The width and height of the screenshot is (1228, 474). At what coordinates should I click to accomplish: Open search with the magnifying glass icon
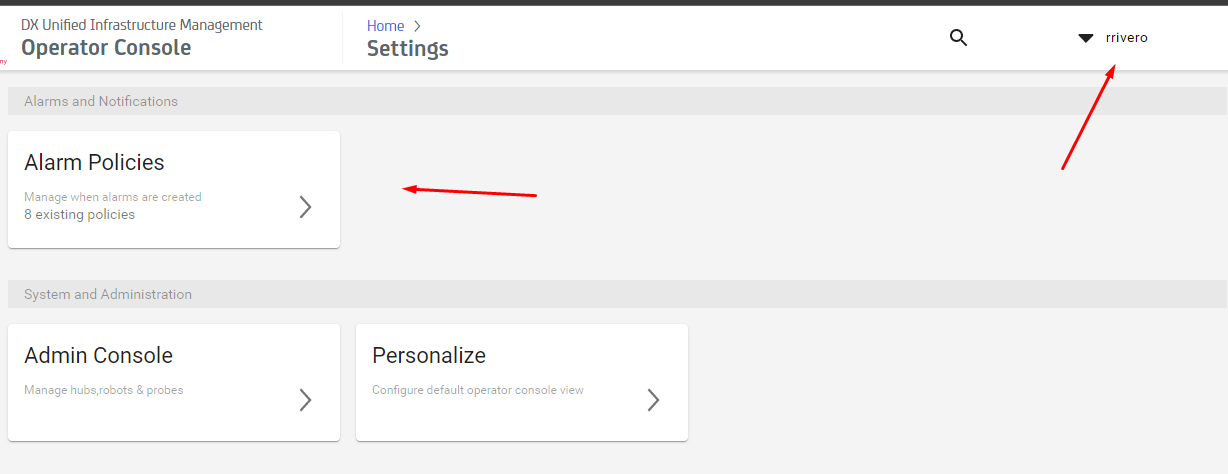[x=958, y=38]
